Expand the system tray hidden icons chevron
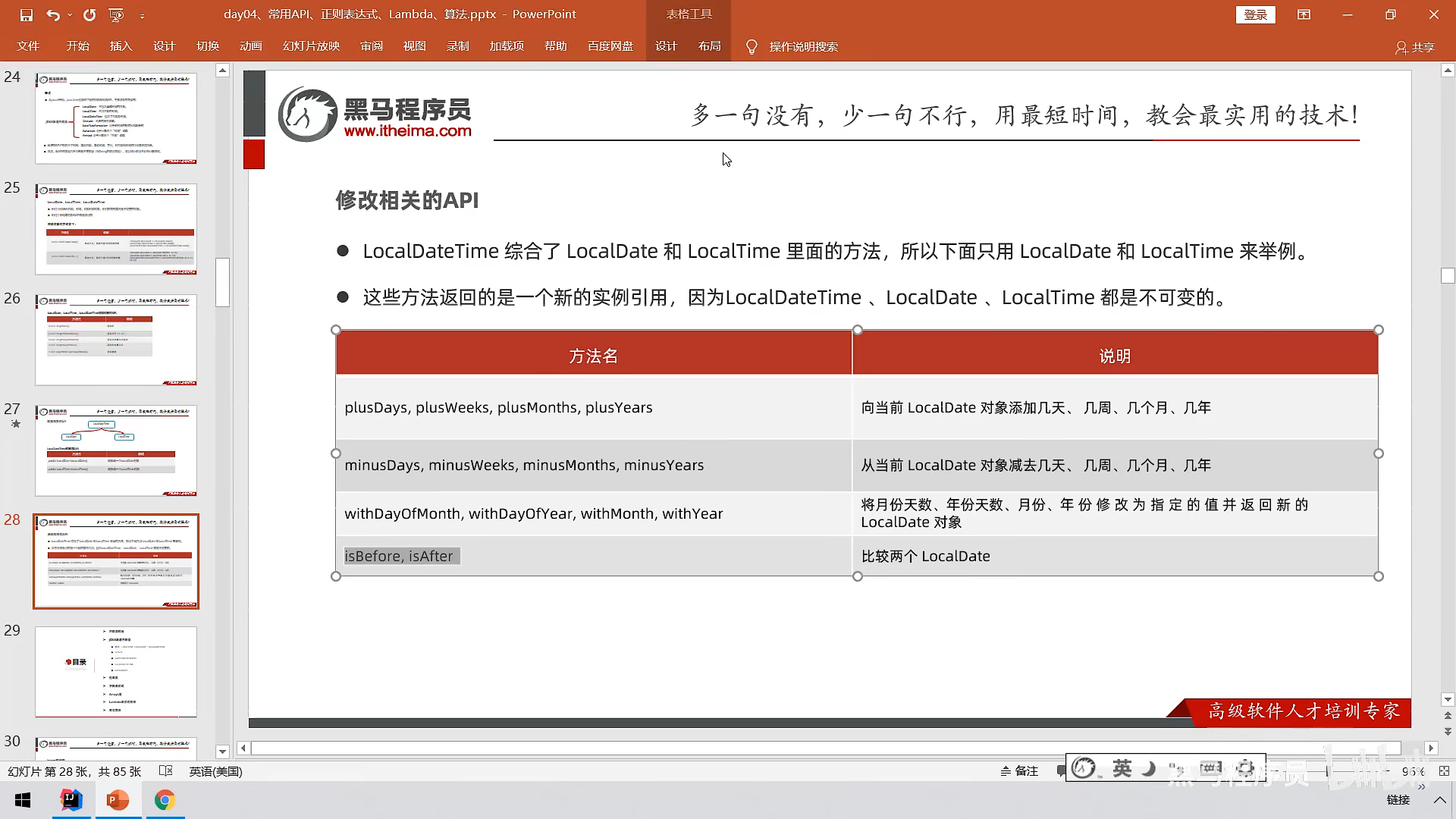The height and width of the screenshot is (819, 1456). pos(1439,800)
